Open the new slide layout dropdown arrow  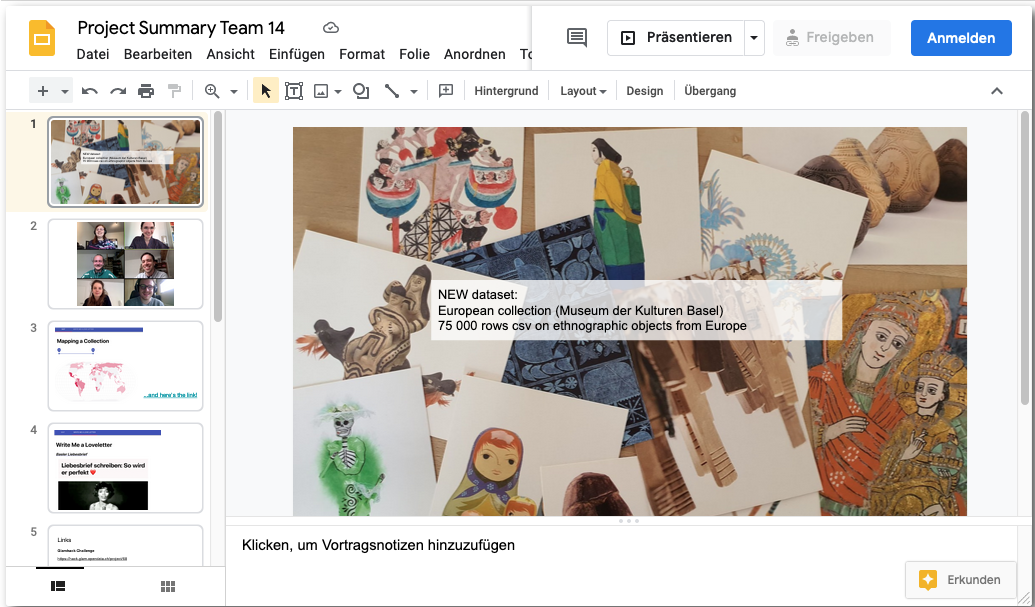(65, 91)
